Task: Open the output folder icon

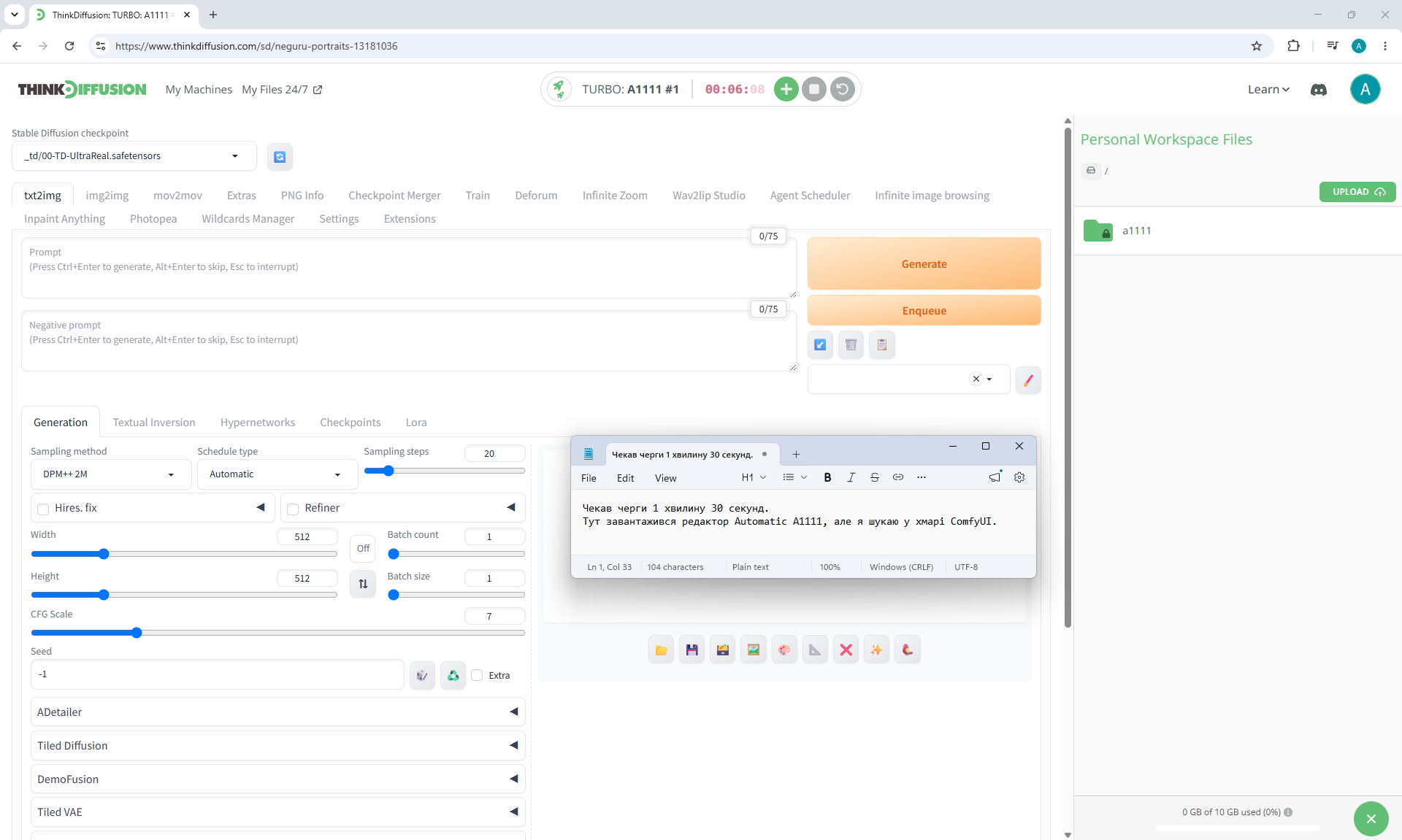Action: click(661, 650)
